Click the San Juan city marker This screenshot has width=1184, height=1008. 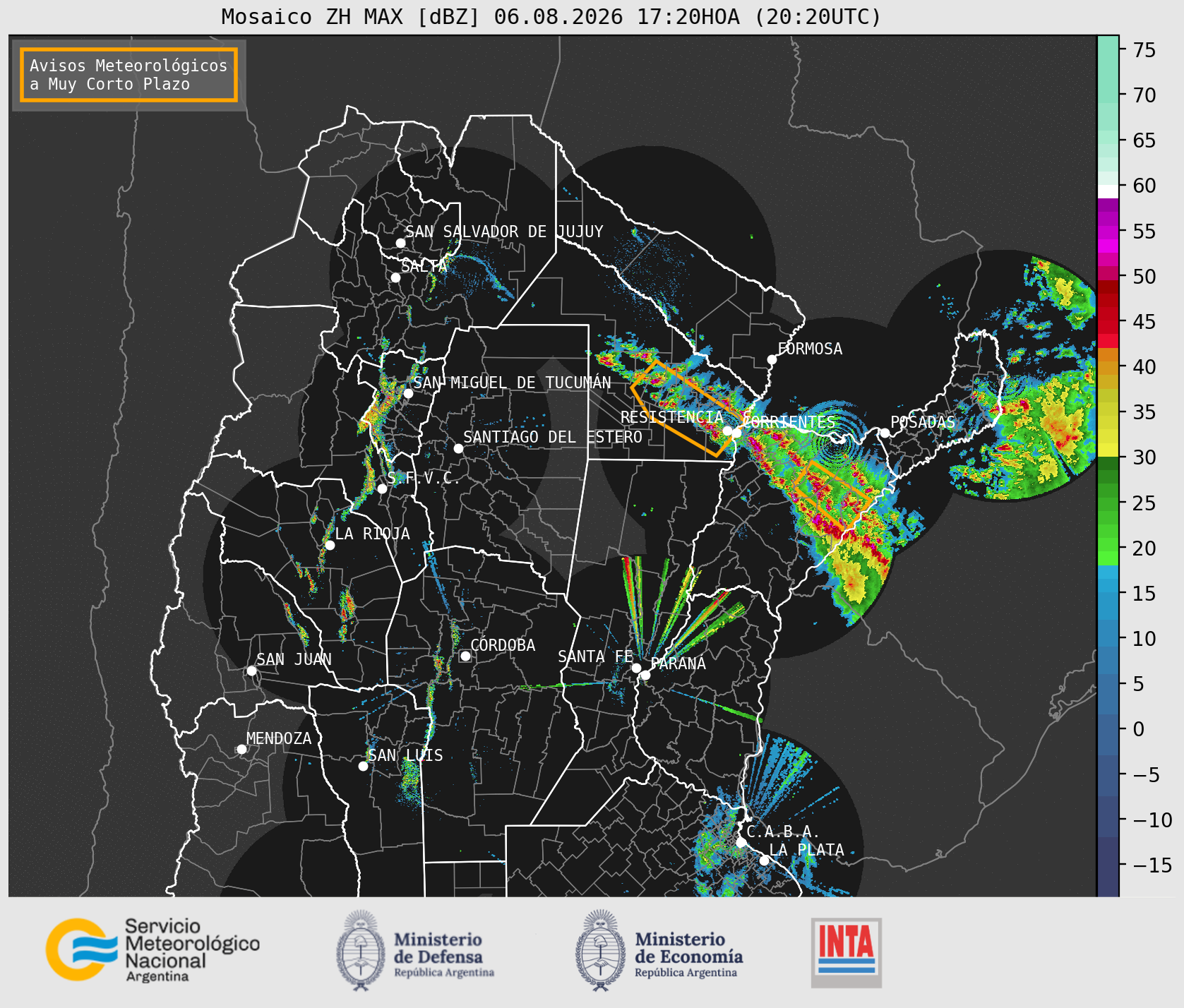pos(251,671)
